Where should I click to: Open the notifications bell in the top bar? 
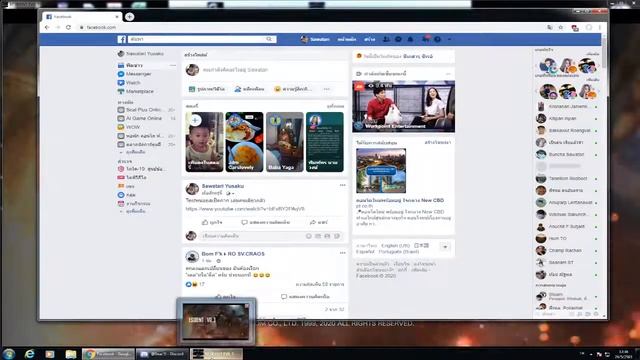click(411, 39)
